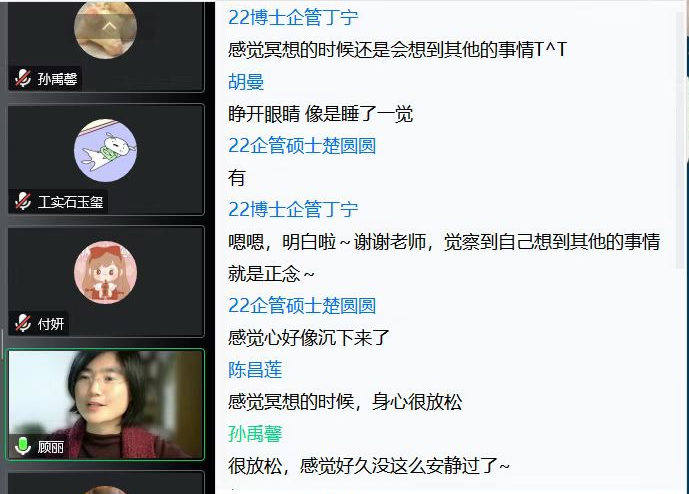Click the green sender name 孙禹馨 in chat

pyautogui.click(x=255, y=434)
